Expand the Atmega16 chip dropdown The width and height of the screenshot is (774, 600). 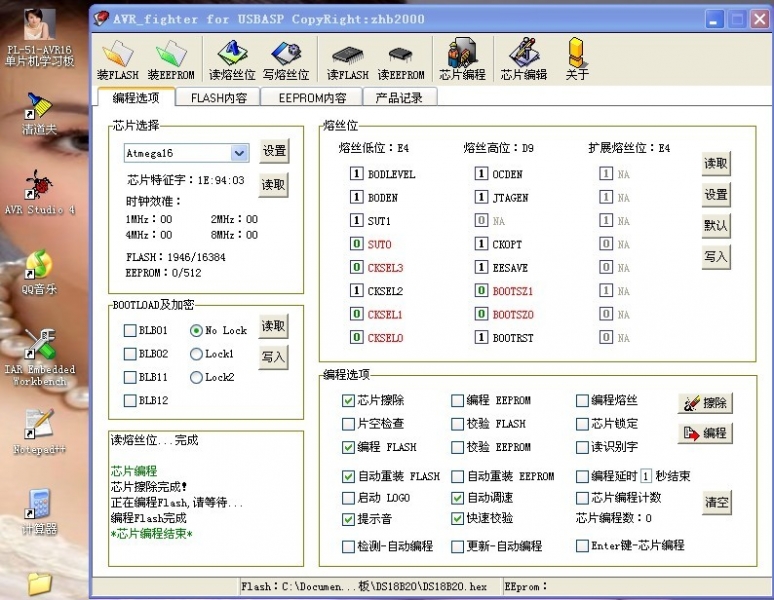click(239, 153)
